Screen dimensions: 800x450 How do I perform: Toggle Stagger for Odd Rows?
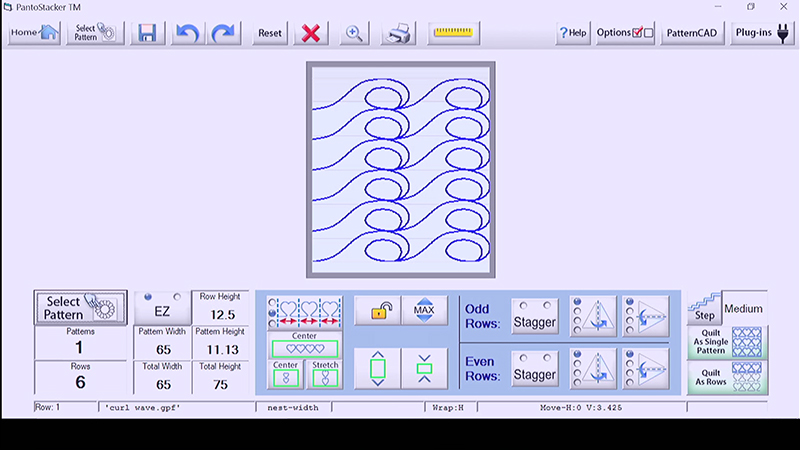pyautogui.click(x=534, y=317)
